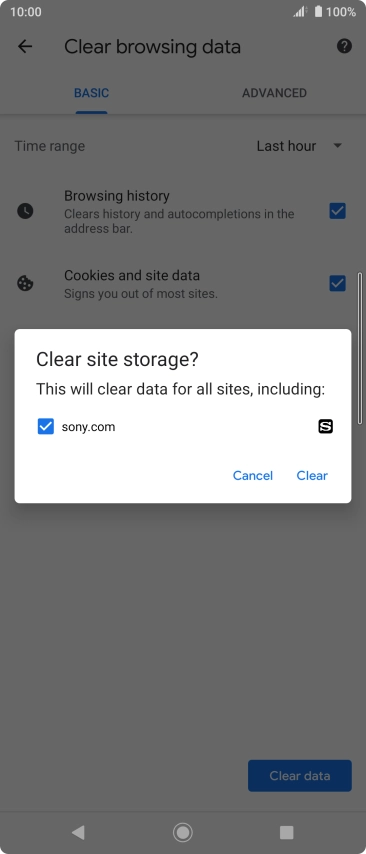Switch to the ADVANCED tab
This screenshot has height=854, width=366.
click(x=274, y=93)
